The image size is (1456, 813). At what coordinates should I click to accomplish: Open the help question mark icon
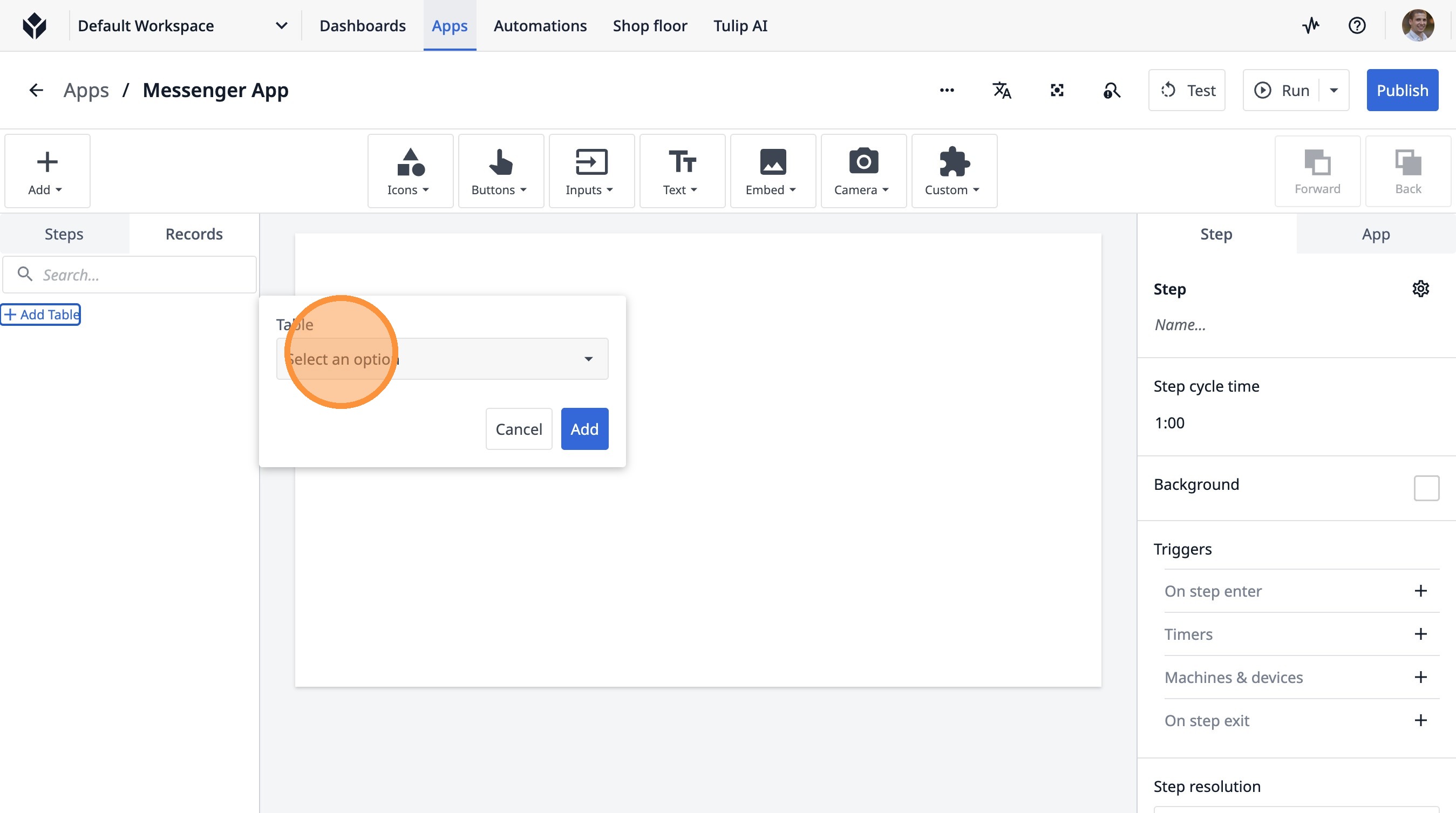(x=1357, y=25)
